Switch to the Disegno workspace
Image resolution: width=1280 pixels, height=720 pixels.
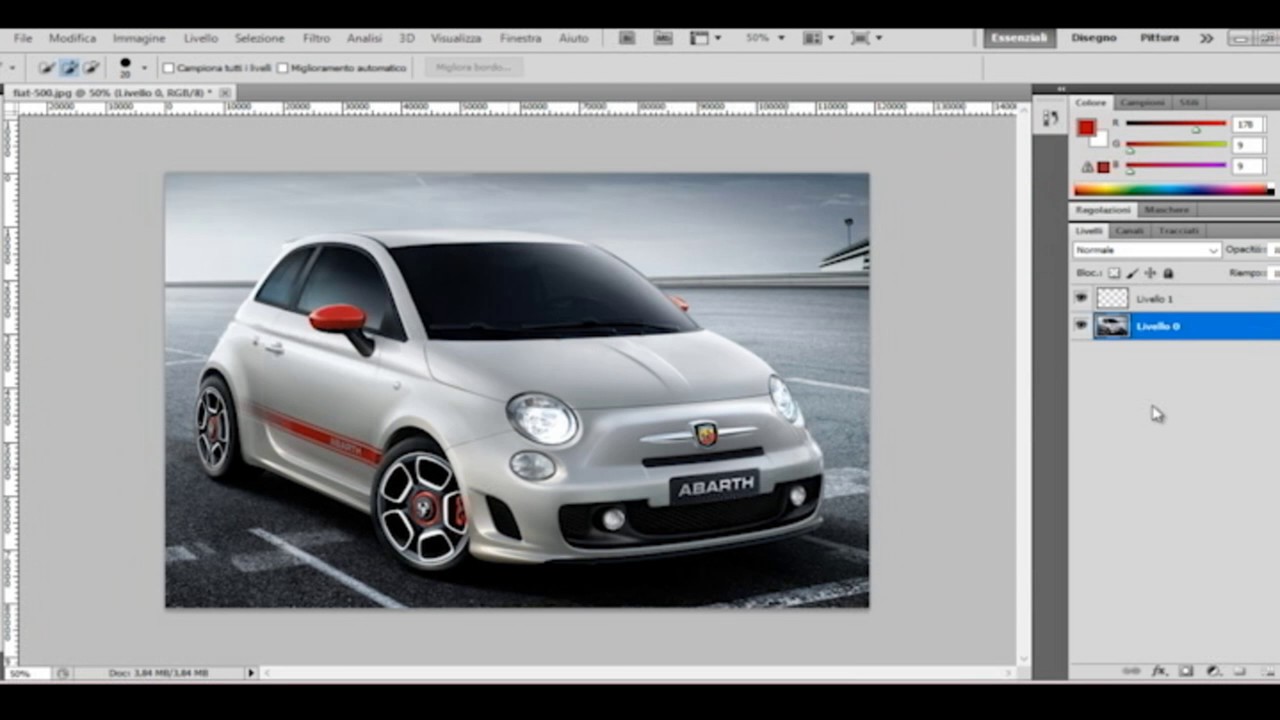click(x=1093, y=38)
